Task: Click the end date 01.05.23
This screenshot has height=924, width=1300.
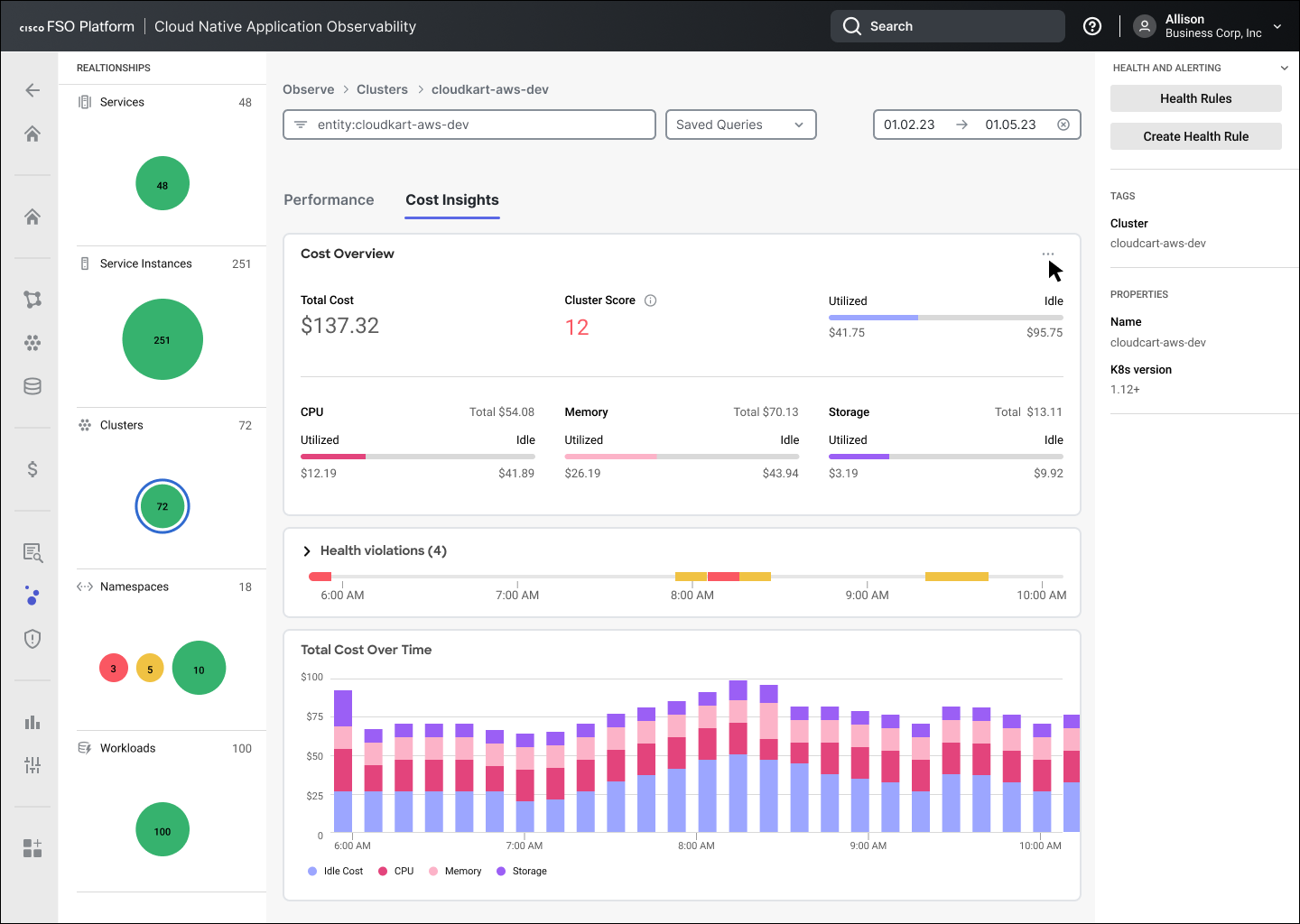Action: 1010,125
